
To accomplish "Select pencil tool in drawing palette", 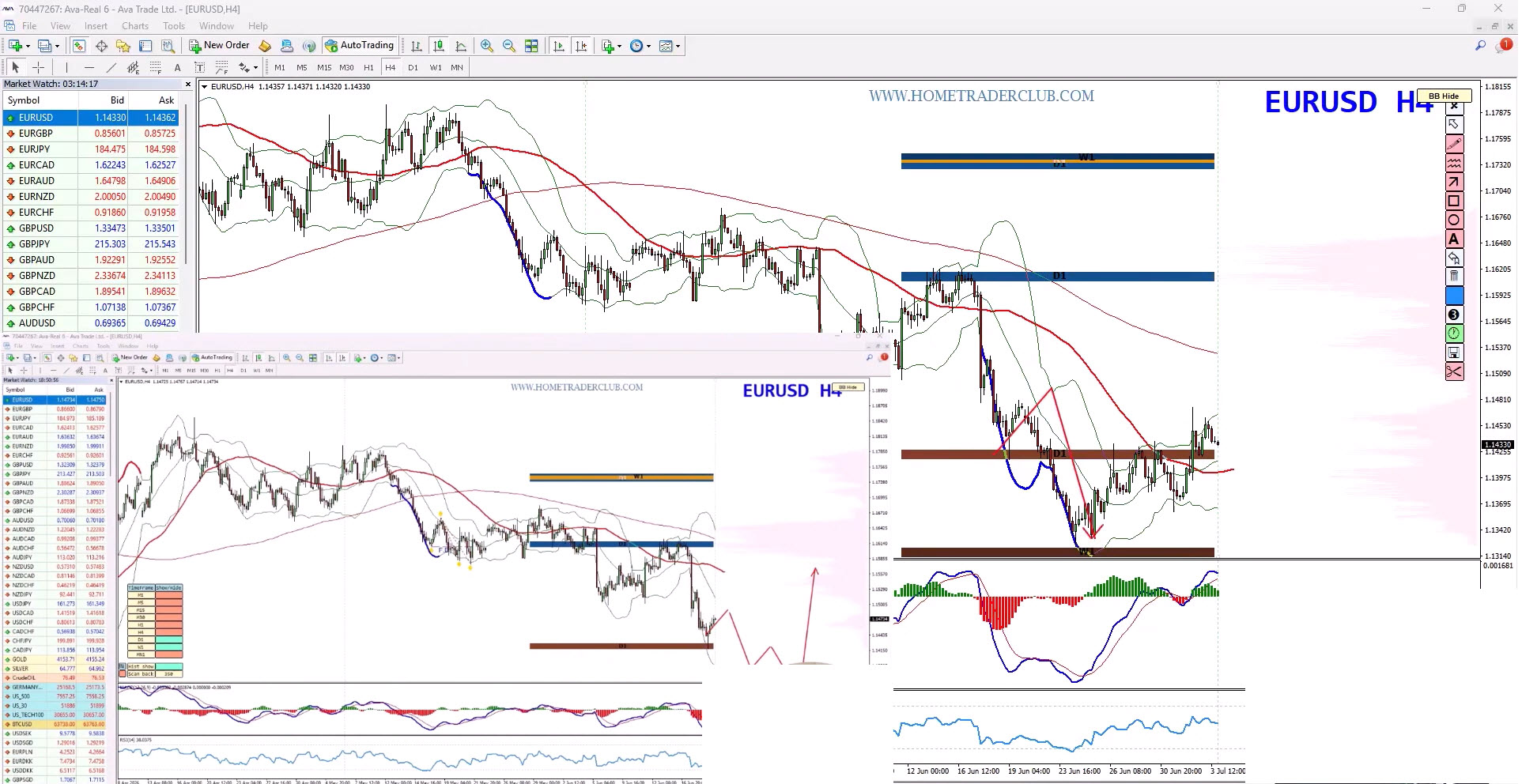I will [x=1454, y=144].
